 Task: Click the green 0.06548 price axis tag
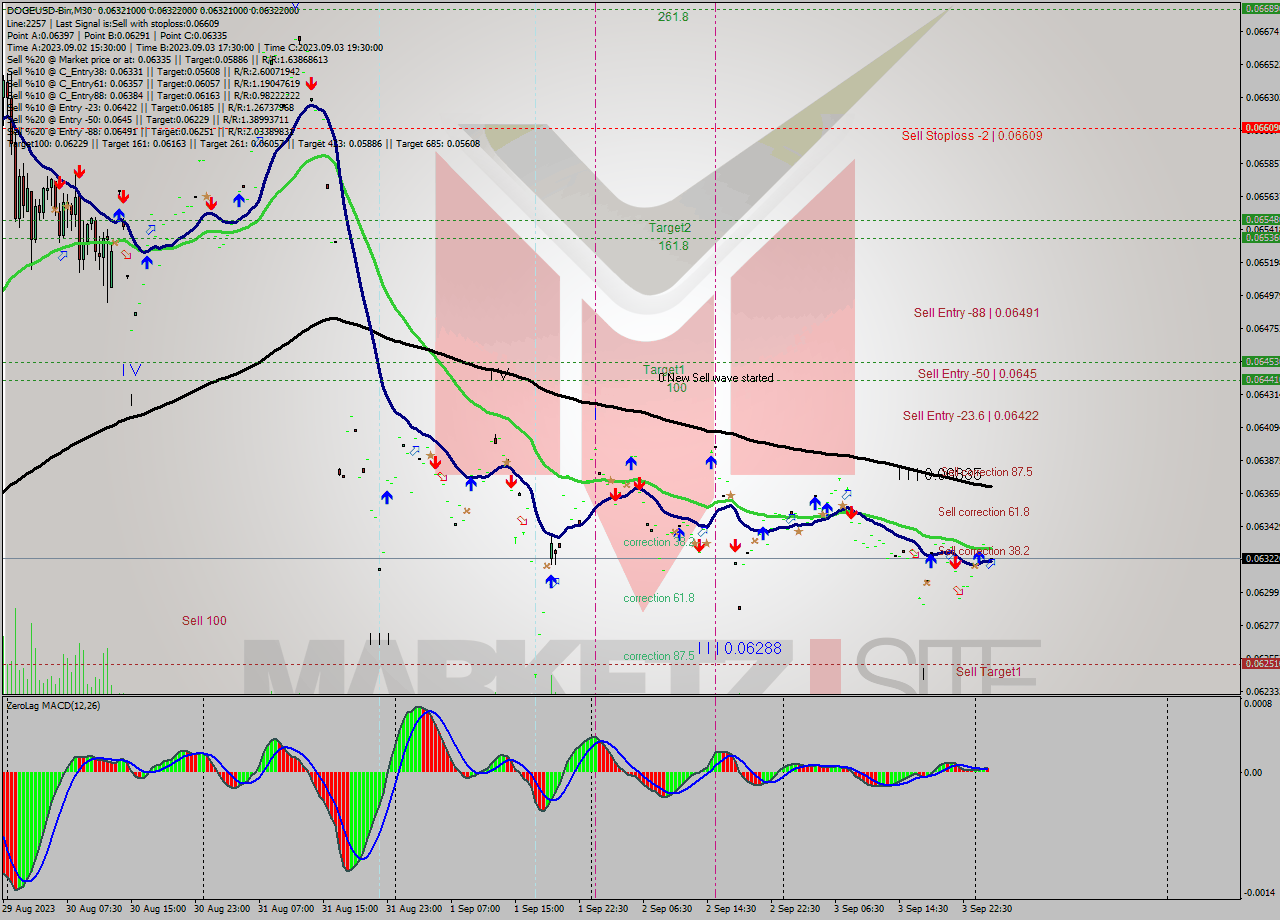(x=1260, y=219)
